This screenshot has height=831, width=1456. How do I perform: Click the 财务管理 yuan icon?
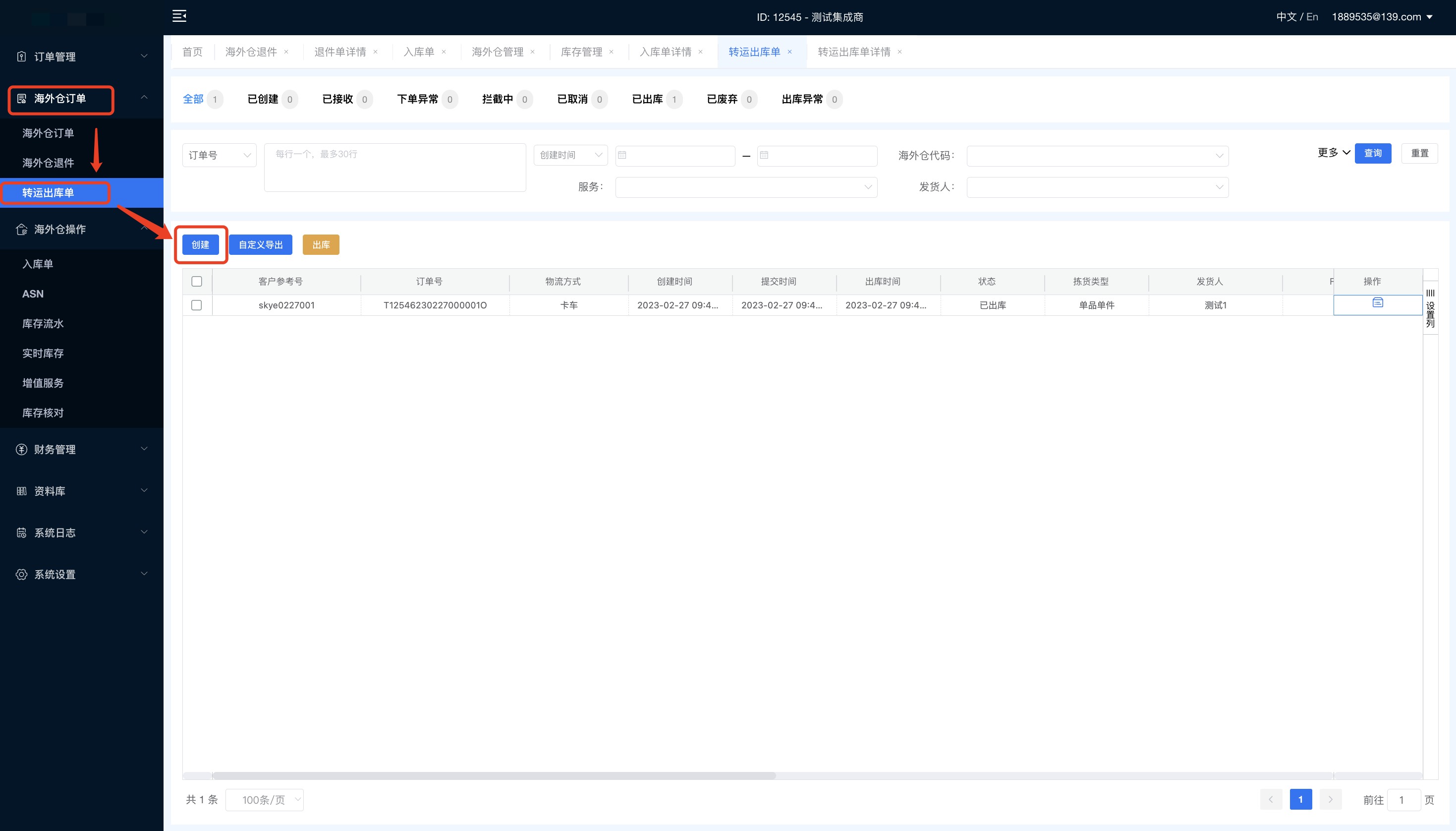[x=22, y=449]
